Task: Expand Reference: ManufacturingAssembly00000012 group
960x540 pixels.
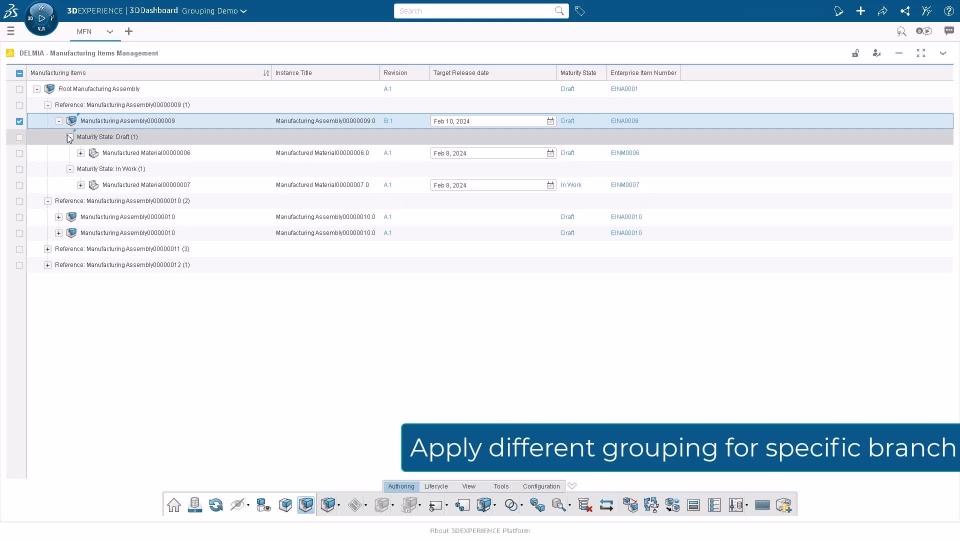Action: 48,264
